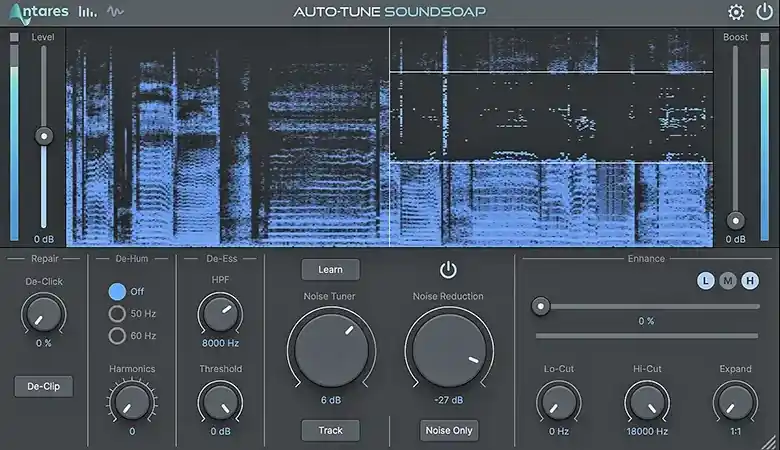The width and height of the screenshot is (780, 450).
Task: Click the Antares logo
Action: point(39,13)
